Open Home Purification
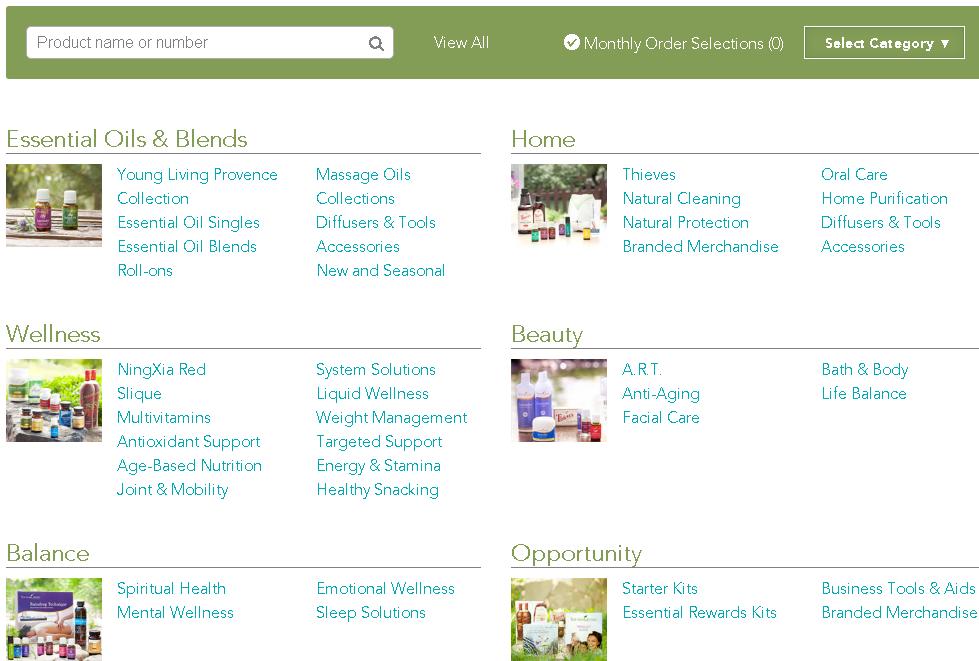Viewport: 979px width, 661px height. [884, 198]
